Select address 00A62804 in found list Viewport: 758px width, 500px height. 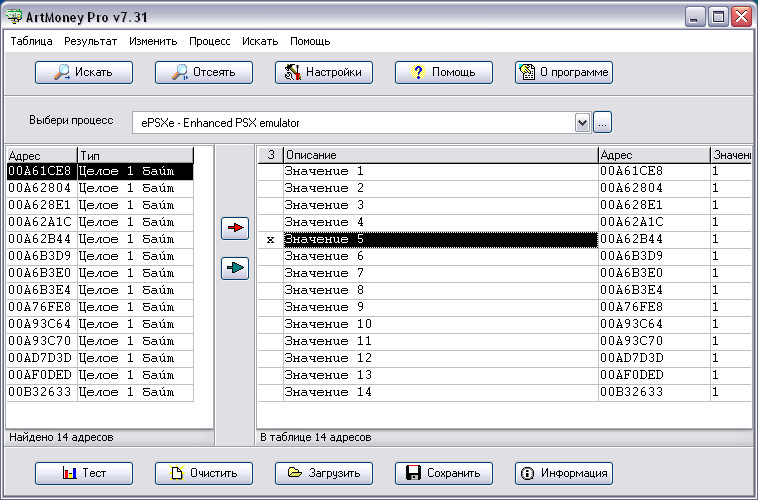pyautogui.click(x=42, y=188)
